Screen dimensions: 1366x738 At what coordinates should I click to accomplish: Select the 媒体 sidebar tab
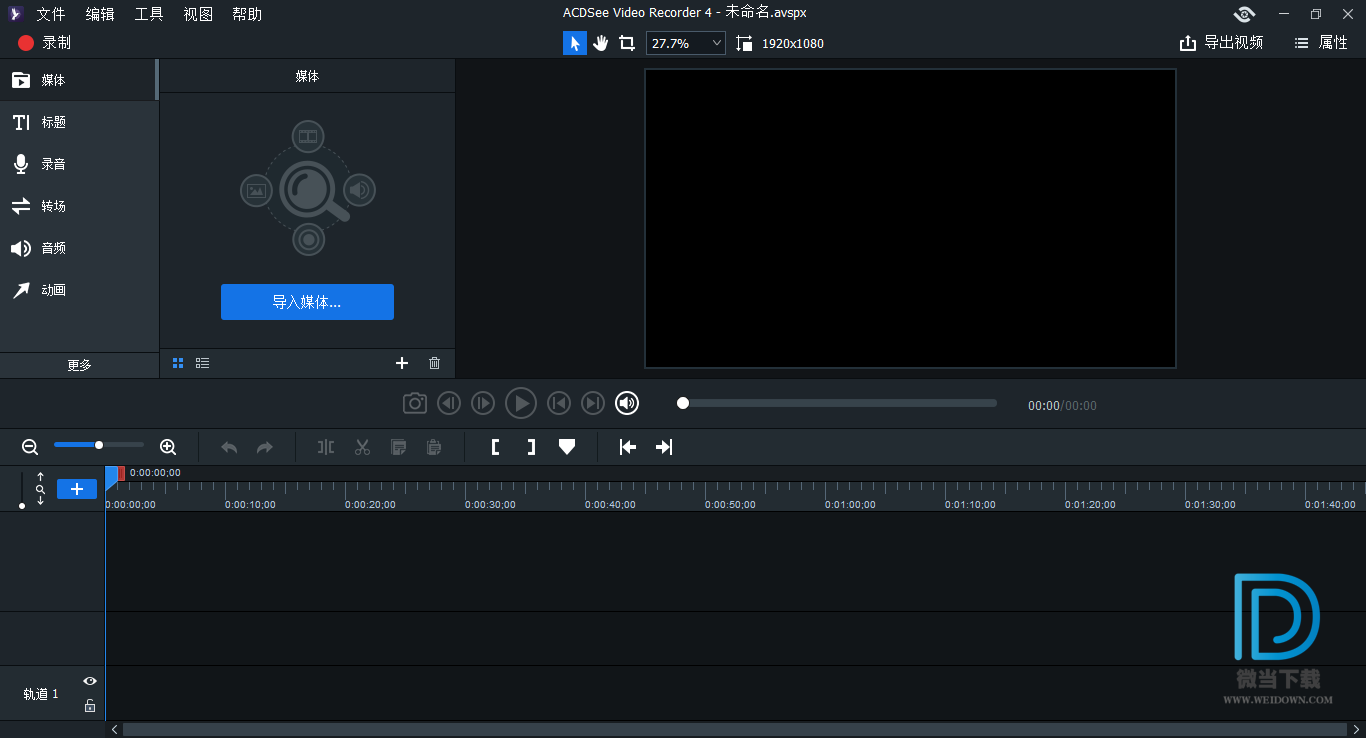79,80
